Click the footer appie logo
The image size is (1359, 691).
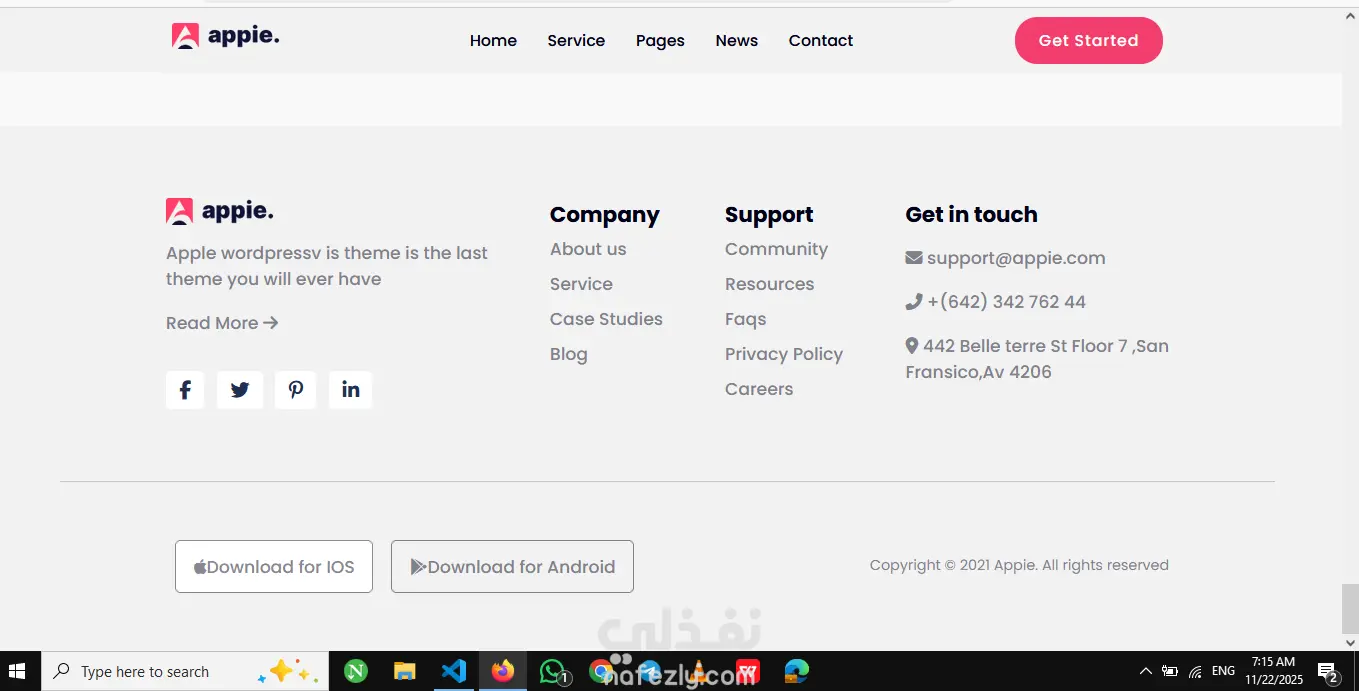click(x=220, y=211)
